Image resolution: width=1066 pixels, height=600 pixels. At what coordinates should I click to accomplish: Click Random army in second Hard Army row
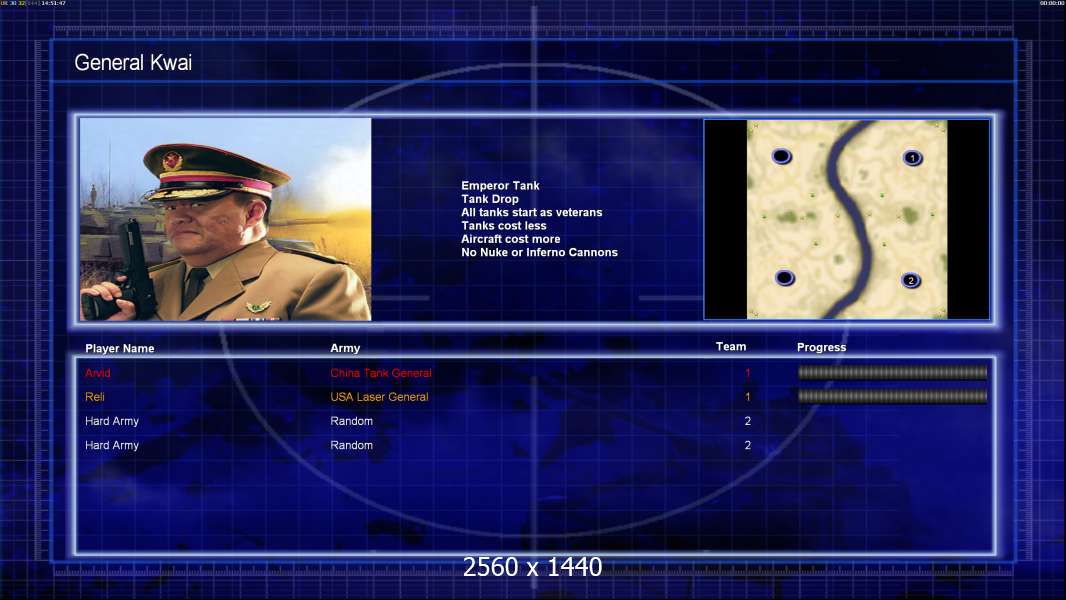pos(351,445)
